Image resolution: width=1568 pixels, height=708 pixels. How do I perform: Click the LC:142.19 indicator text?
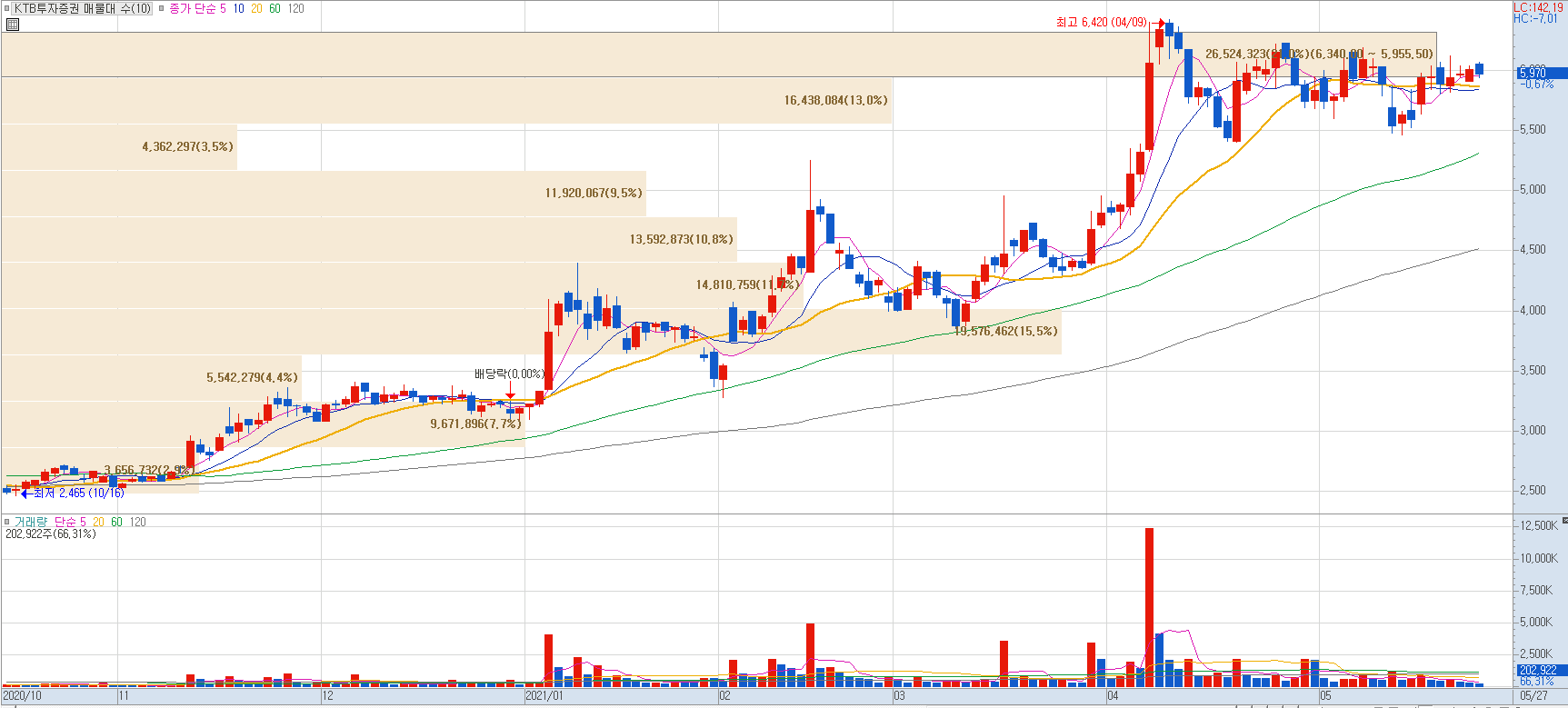(x=1538, y=7)
